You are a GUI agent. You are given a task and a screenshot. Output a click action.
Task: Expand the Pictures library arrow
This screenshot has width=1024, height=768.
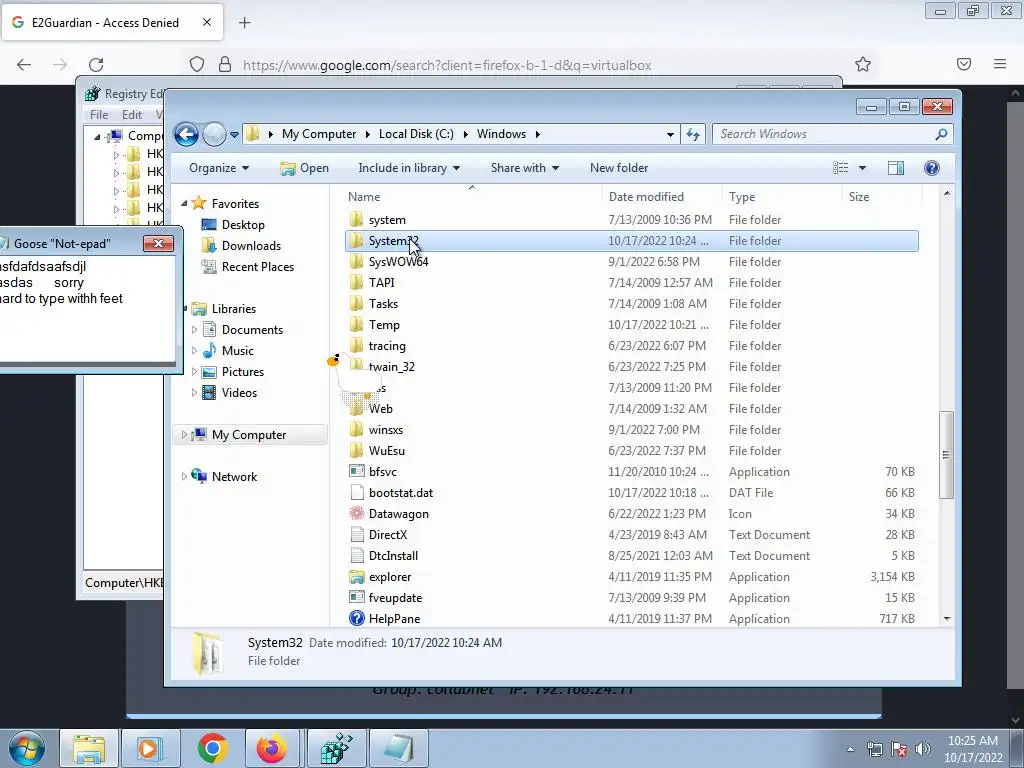coord(194,372)
